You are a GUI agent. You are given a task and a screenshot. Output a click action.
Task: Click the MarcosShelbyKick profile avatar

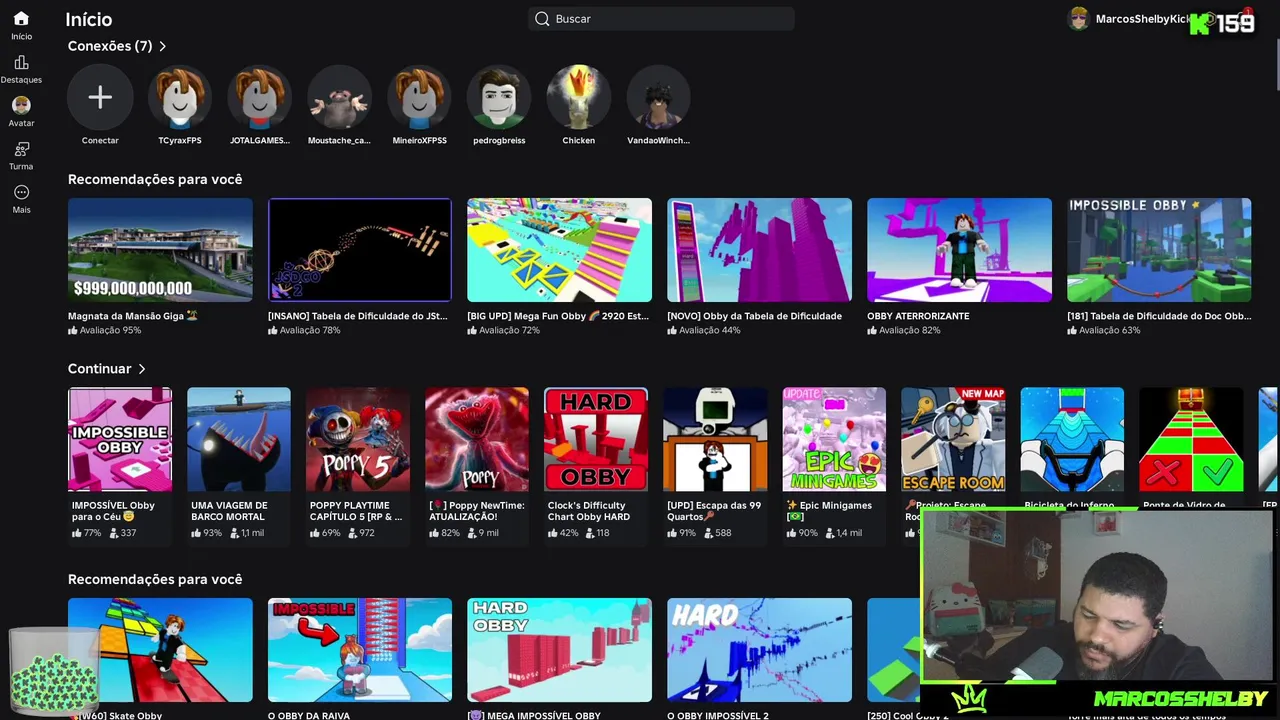click(1078, 19)
